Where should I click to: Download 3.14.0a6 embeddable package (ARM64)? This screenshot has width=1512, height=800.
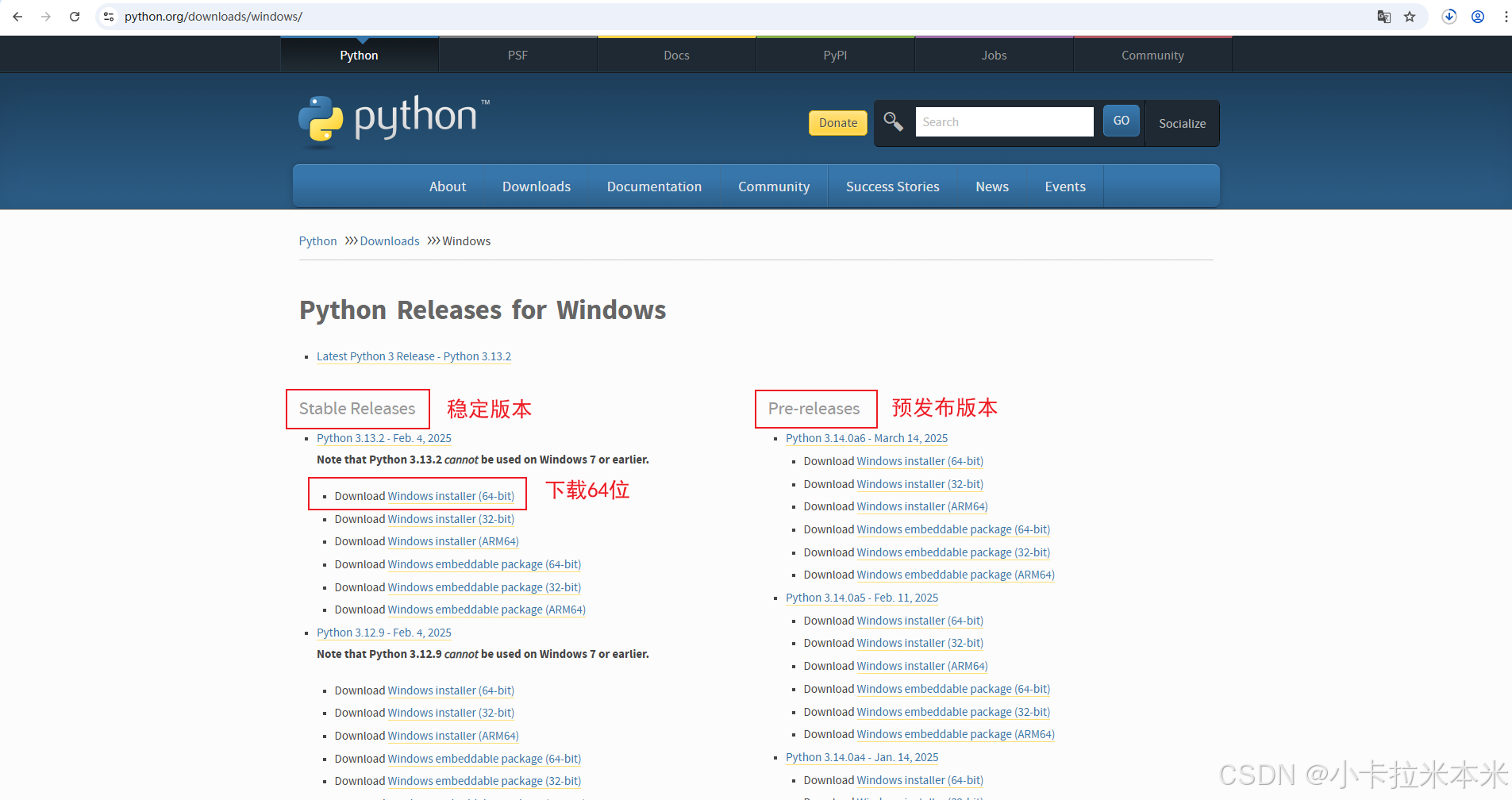[956, 575]
